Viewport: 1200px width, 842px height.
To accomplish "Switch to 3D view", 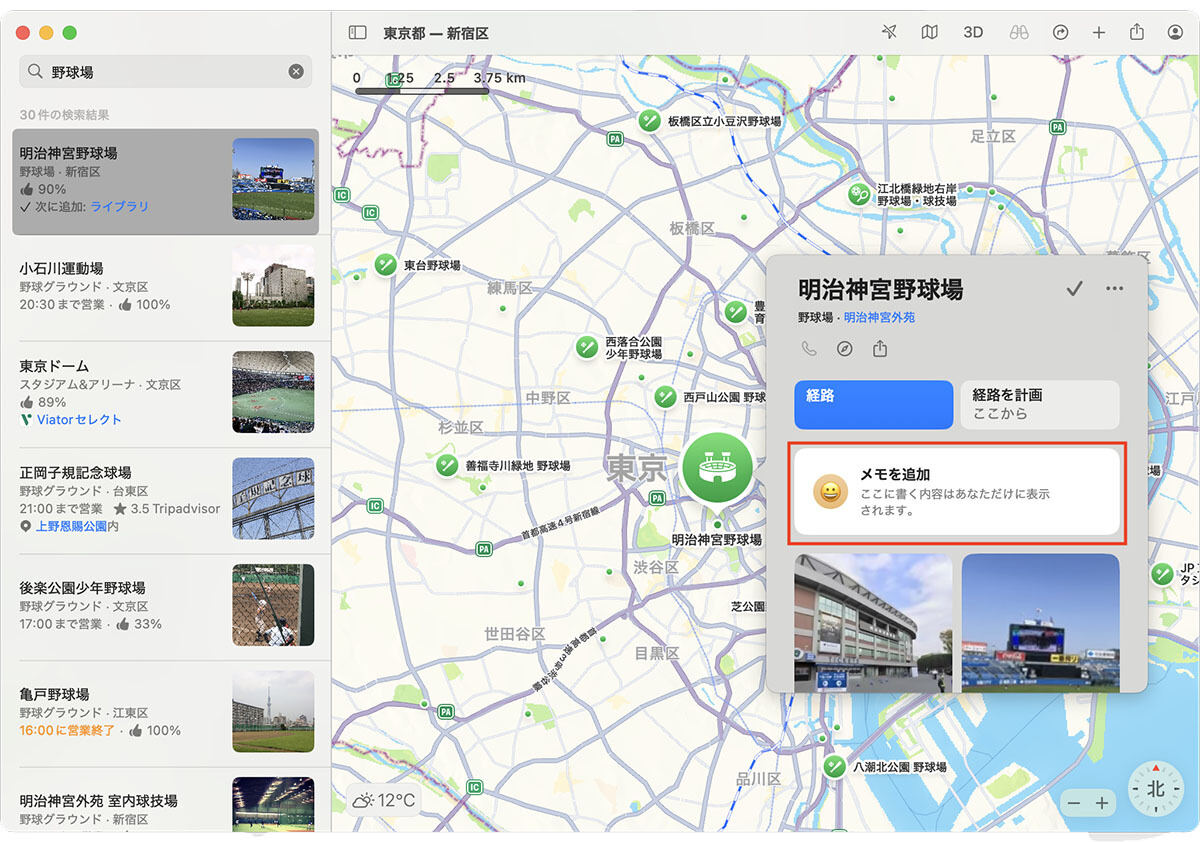I will (973, 32).
